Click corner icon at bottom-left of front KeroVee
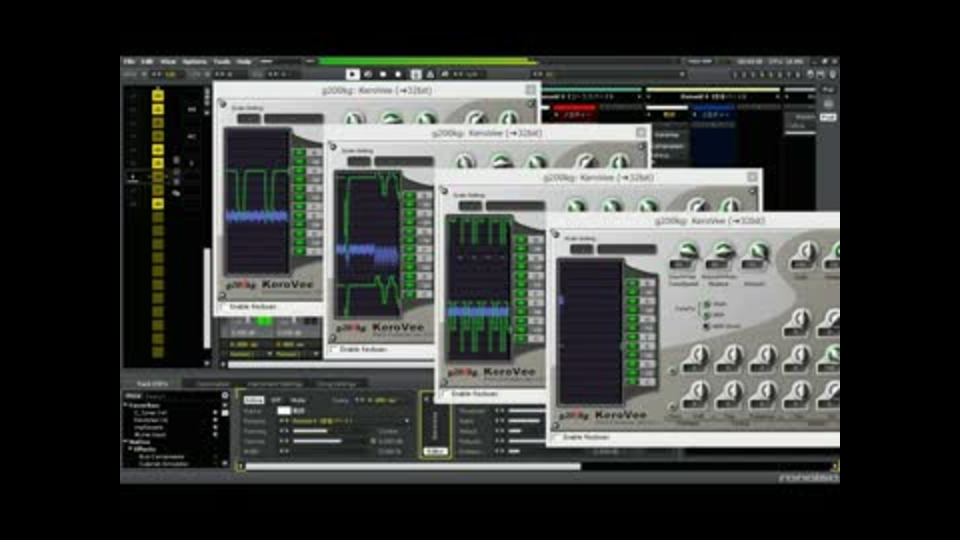Viewport: 960px width, 540px height. point(555,426)
